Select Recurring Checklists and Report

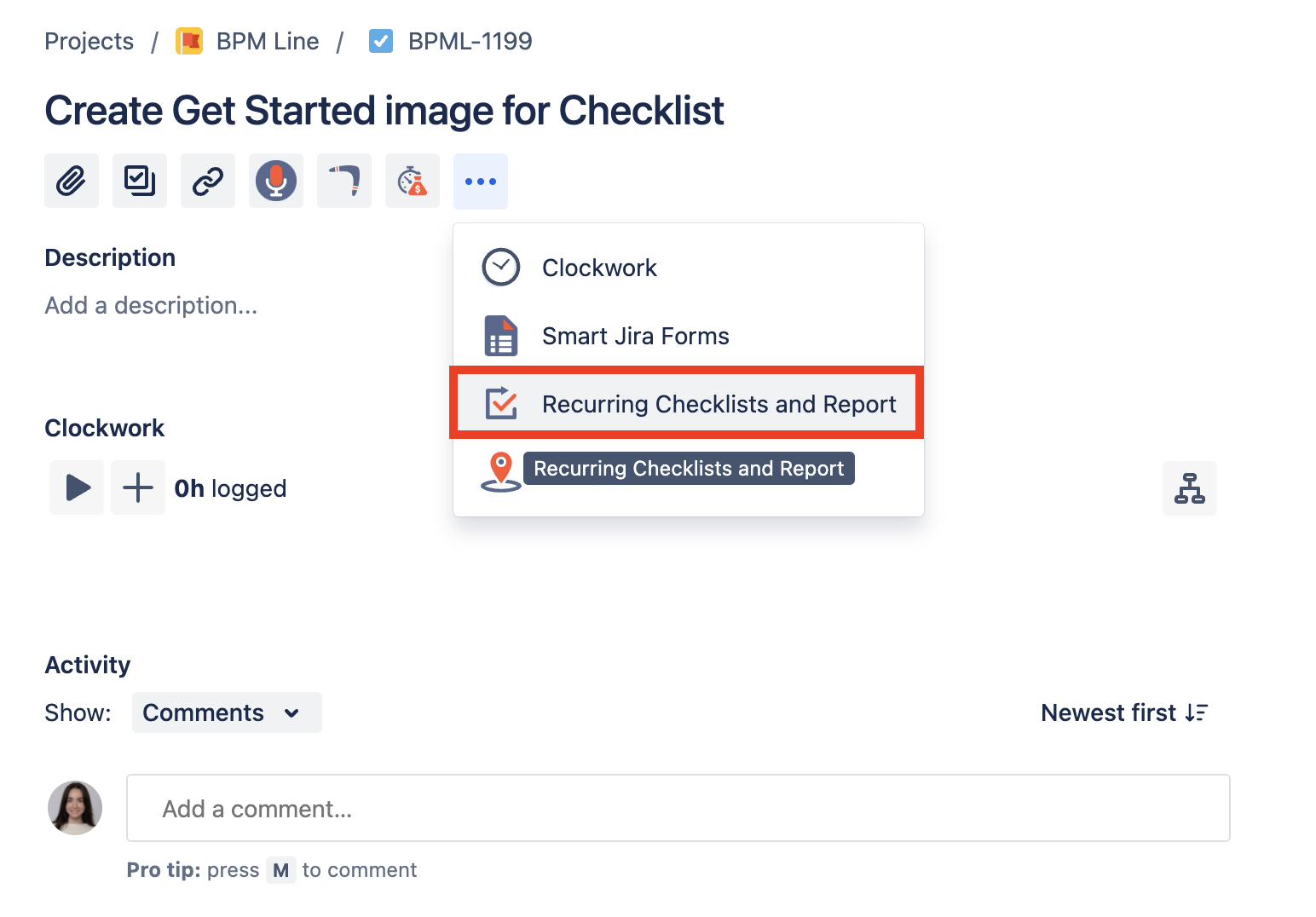pos(719,404)
